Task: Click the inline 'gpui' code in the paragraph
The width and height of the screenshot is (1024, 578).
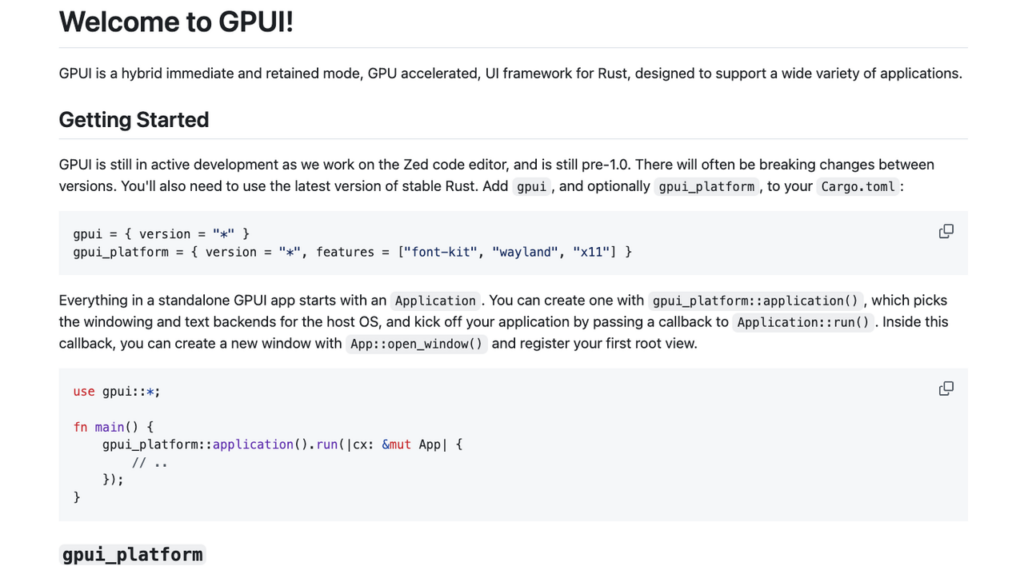Action: tap(531, 187)
